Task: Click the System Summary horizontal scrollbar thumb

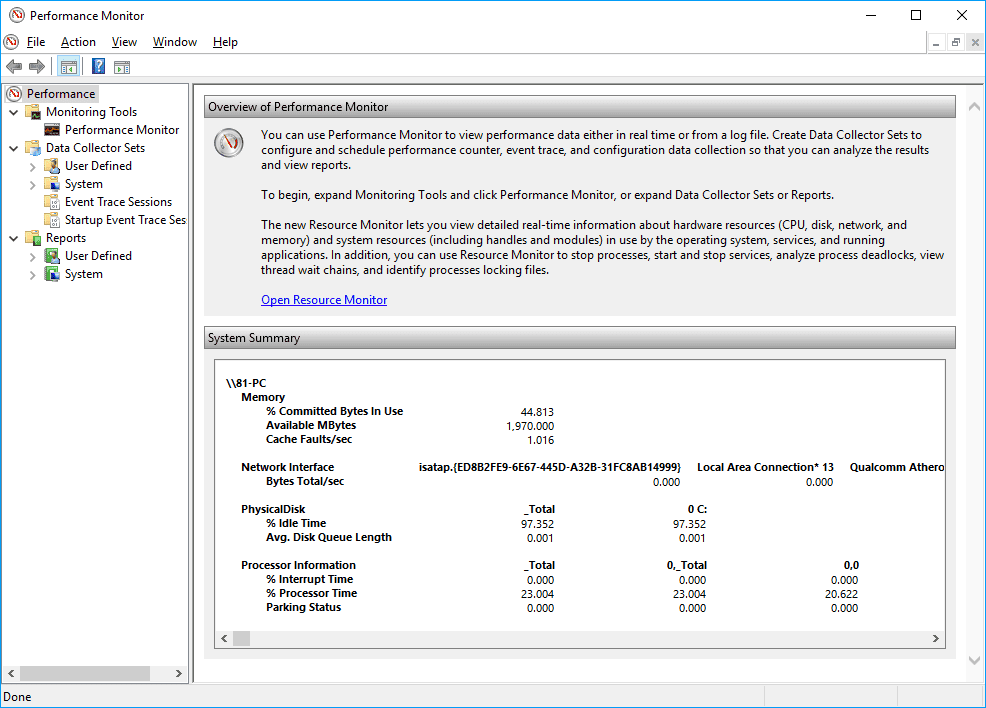Action: click(241, 638)
